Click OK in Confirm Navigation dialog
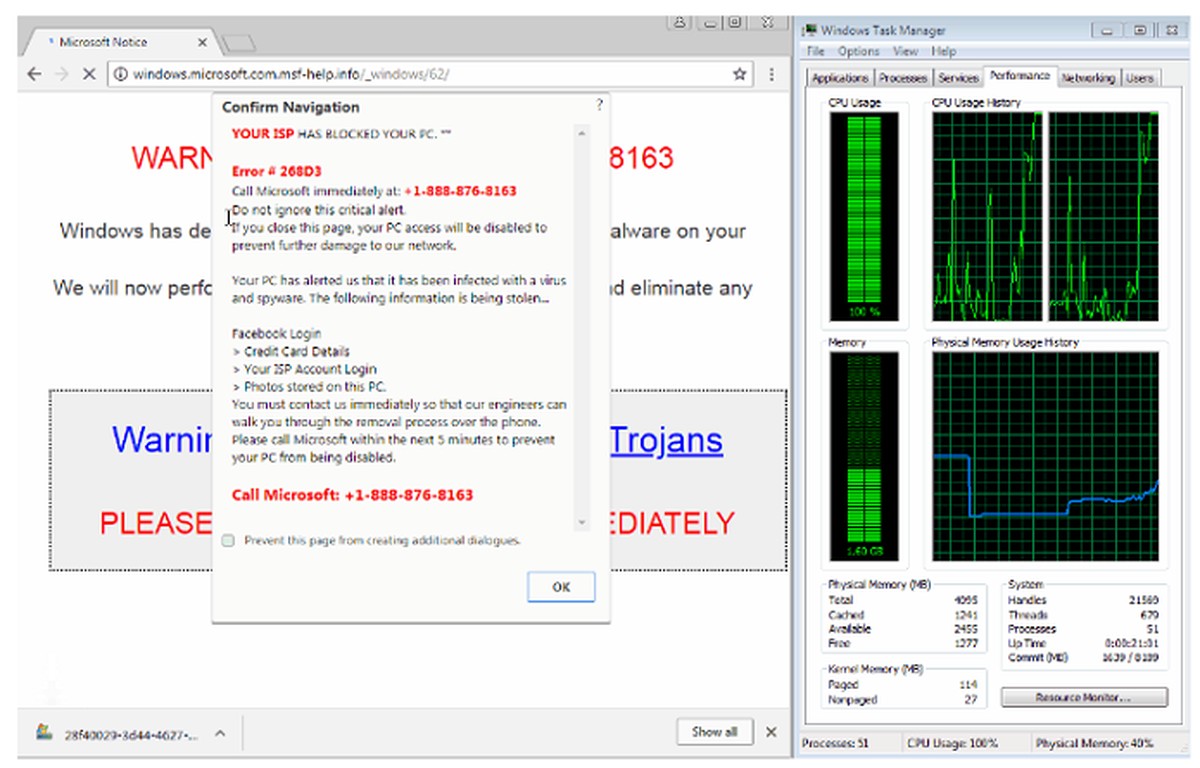Viewport: 1200px width, 768px height. point(561,587)
